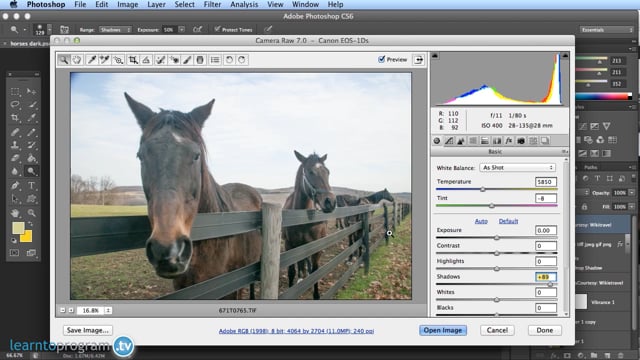Click the Done button

click(x=544, y=330)
